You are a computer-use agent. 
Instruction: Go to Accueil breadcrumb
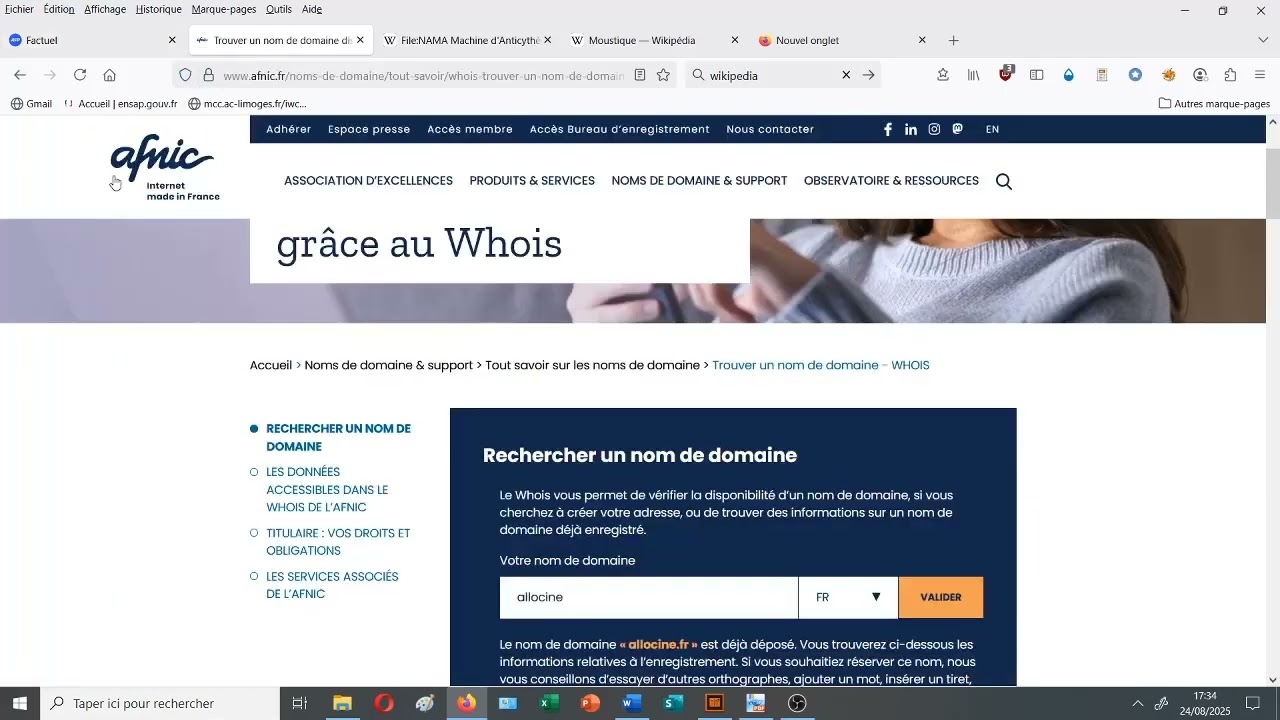(271, 365)
